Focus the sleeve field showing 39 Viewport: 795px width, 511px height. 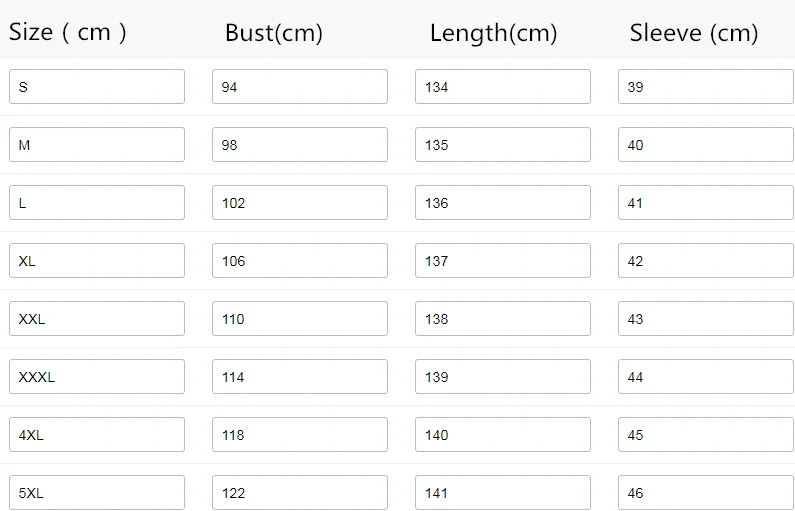point(706,87)
